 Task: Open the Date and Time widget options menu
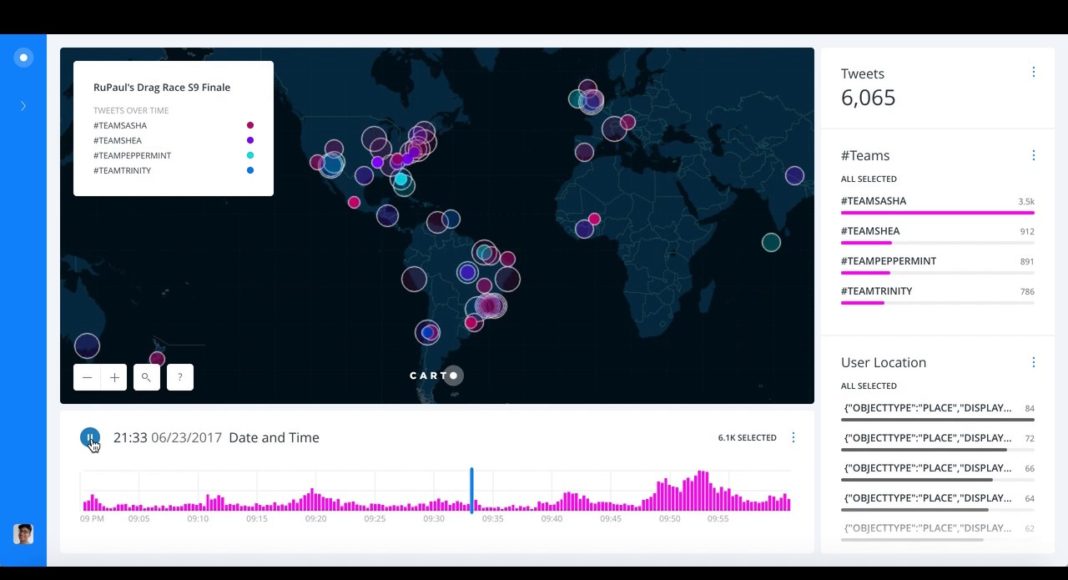793,438
